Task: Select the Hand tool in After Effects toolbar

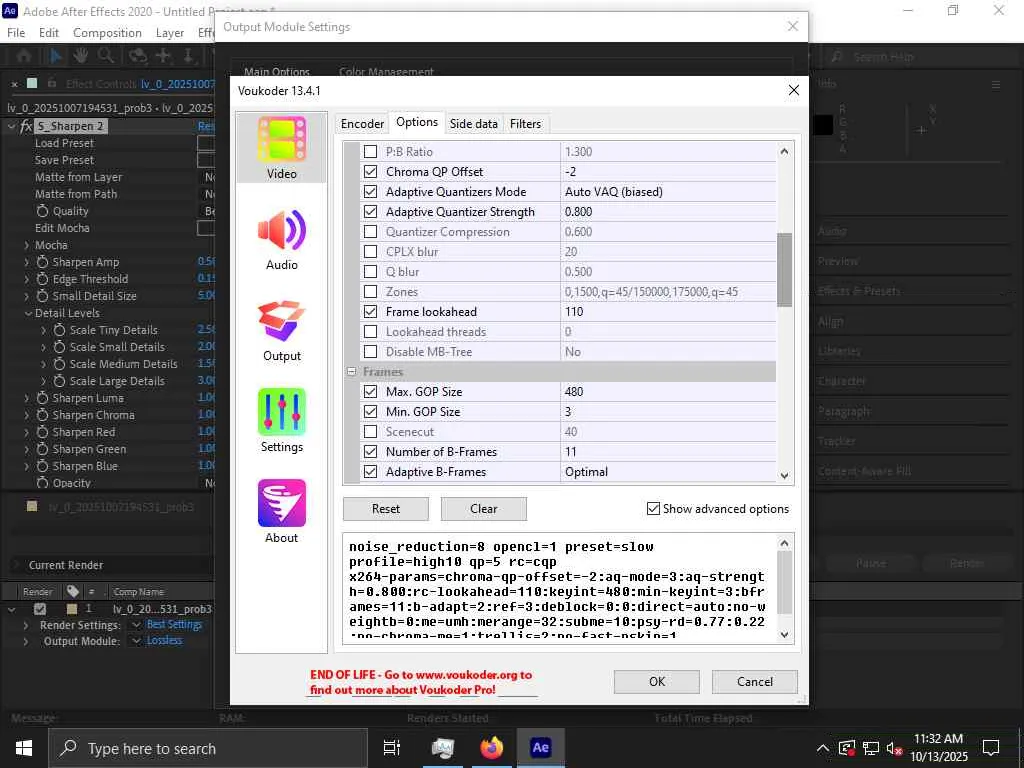Action: point(81,56)
